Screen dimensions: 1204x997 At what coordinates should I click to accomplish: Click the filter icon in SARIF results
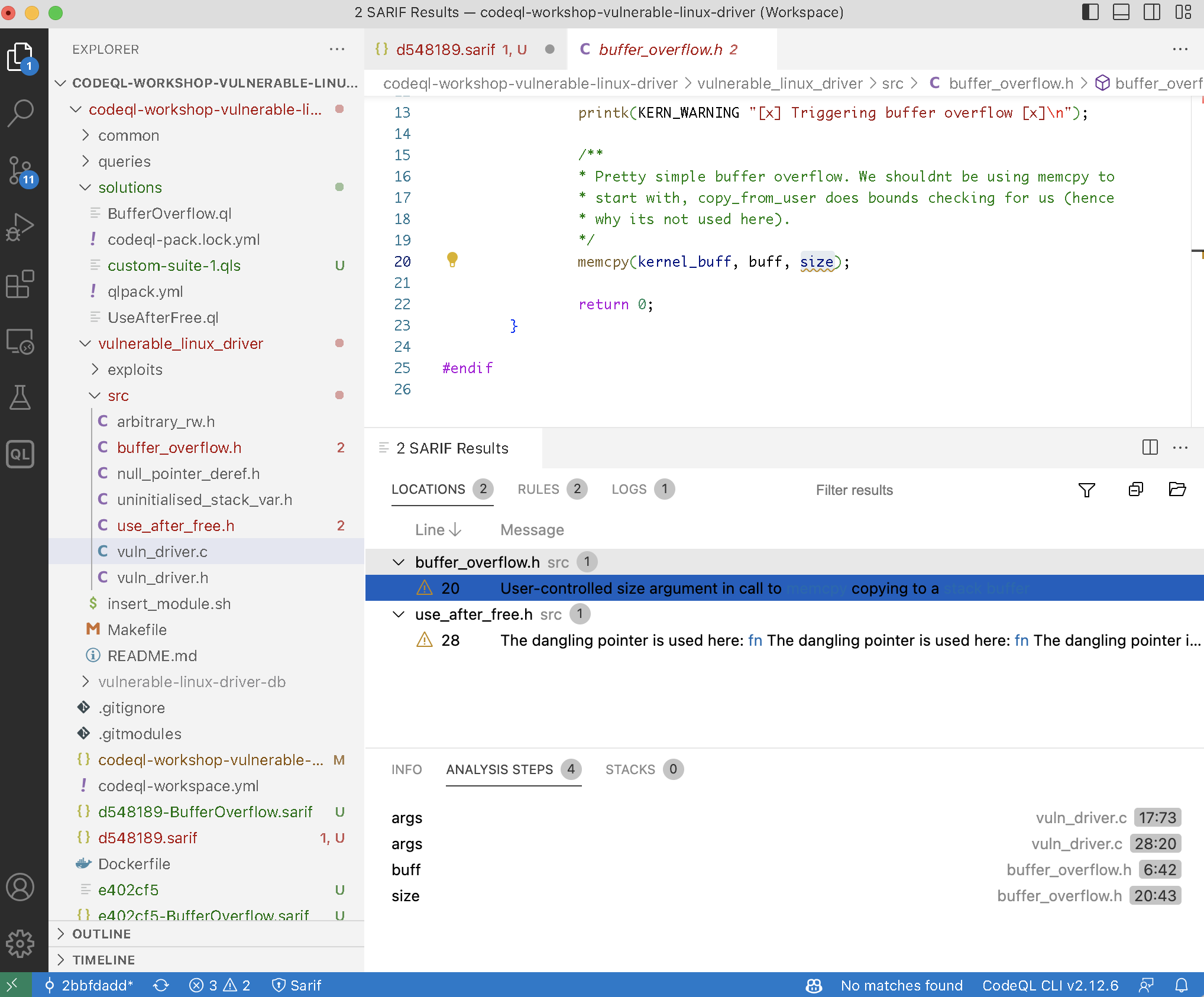(x=1086, y=490)
